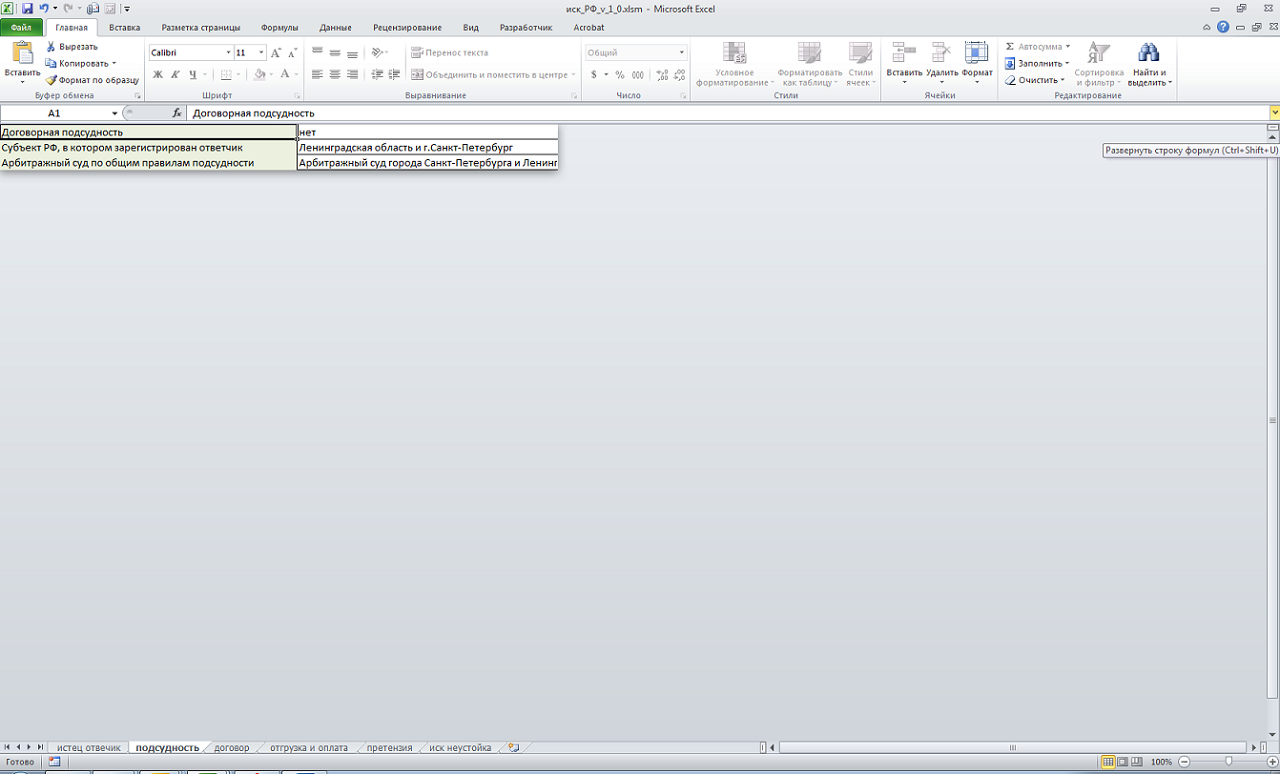Click the Save icon in quick access toolbar
The width and height of the screenshot is (1280, 774).
pyautogui.click(x=27, y=8)
